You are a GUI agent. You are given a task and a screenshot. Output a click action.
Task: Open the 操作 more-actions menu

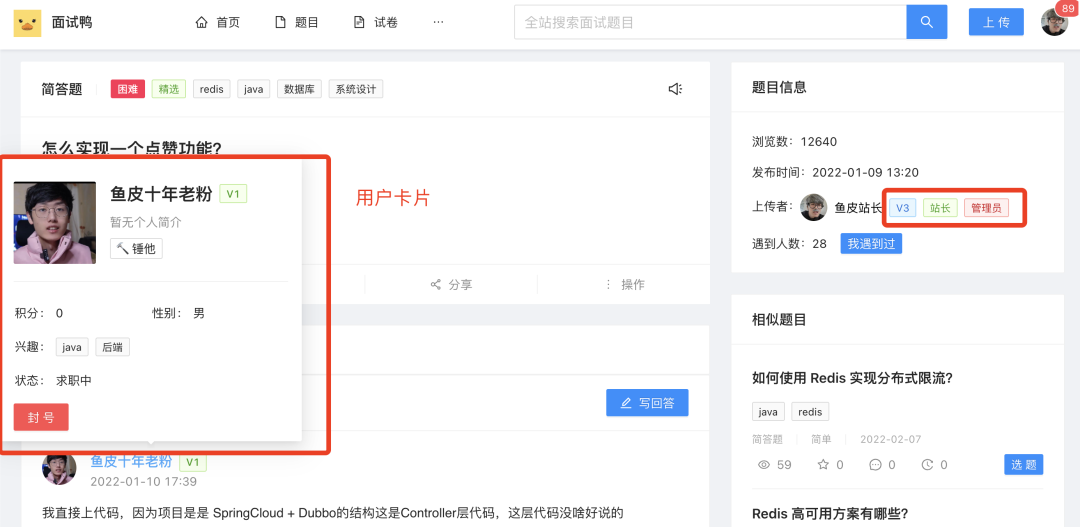click(607, 285)
